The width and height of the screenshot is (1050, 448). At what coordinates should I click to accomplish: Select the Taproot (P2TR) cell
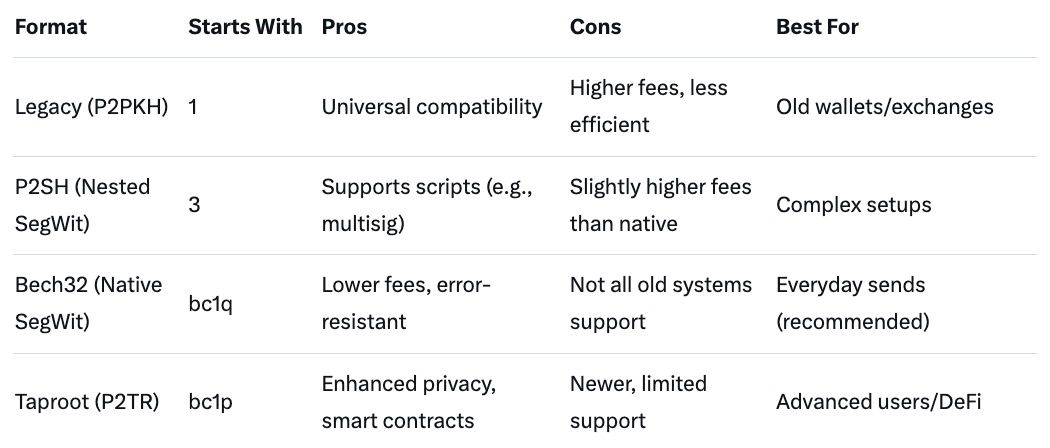[x=88, y=402]
